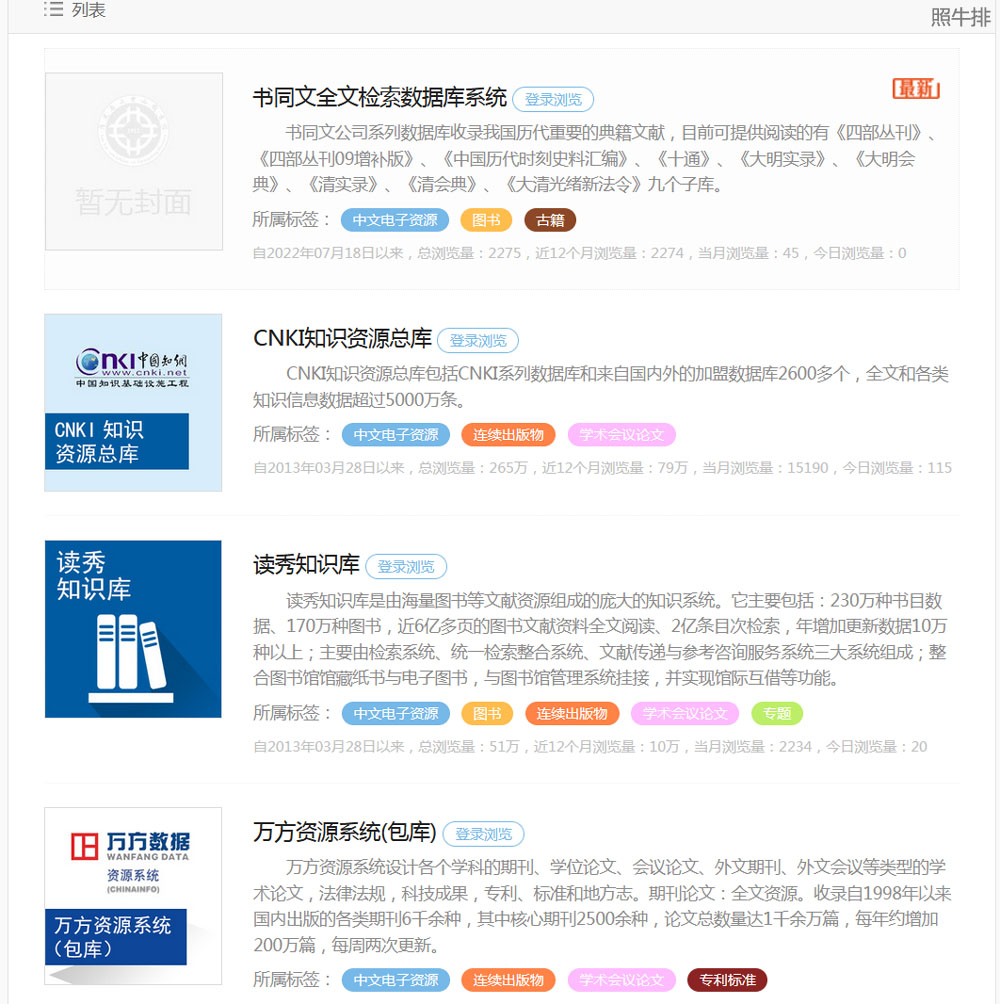Click the 万方 description mentioning 1998年
The image size is (1000, 1004).
pyautogui.click(x=602, y=906)
